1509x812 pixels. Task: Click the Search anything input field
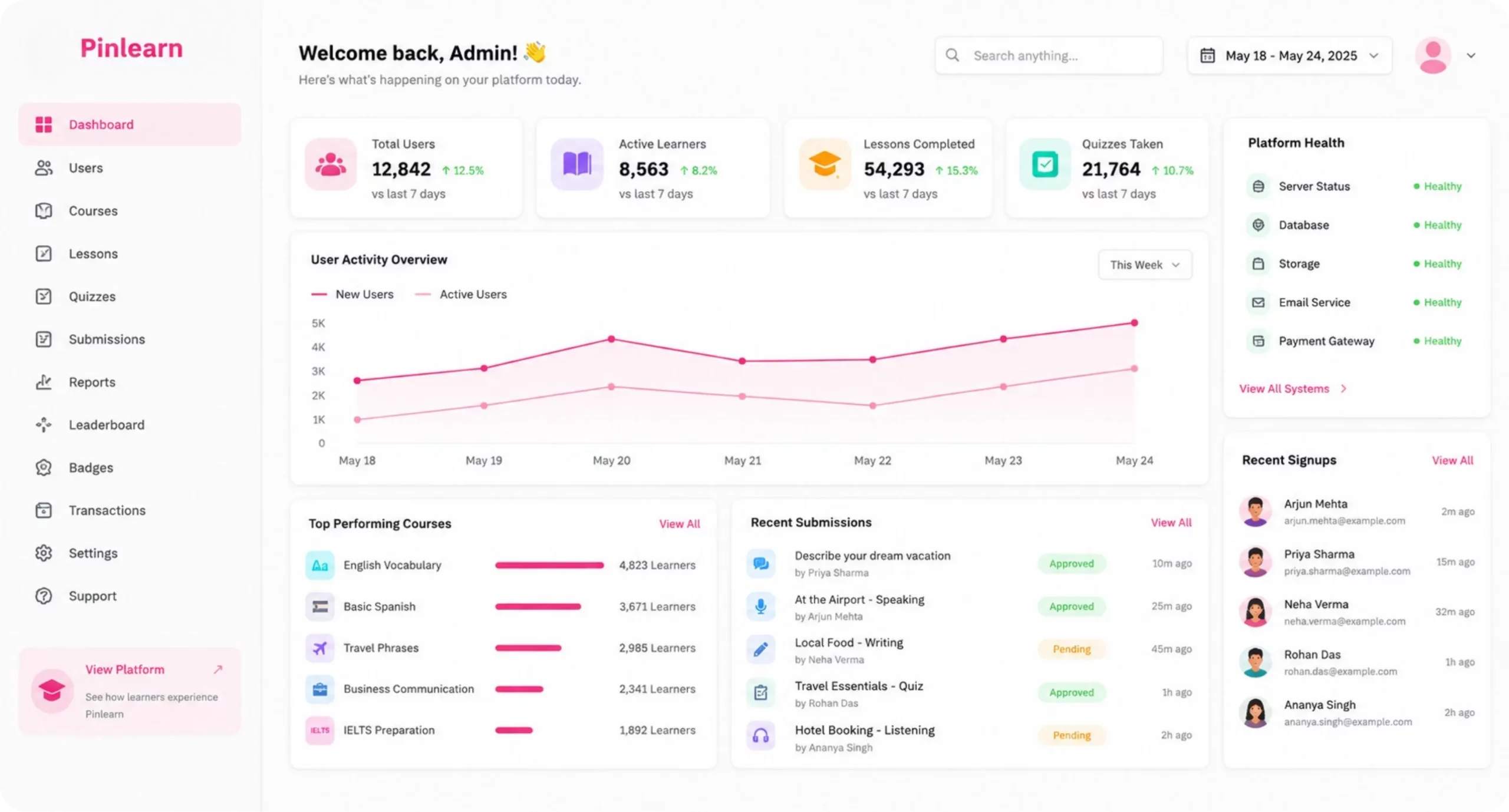point(1049,55)
